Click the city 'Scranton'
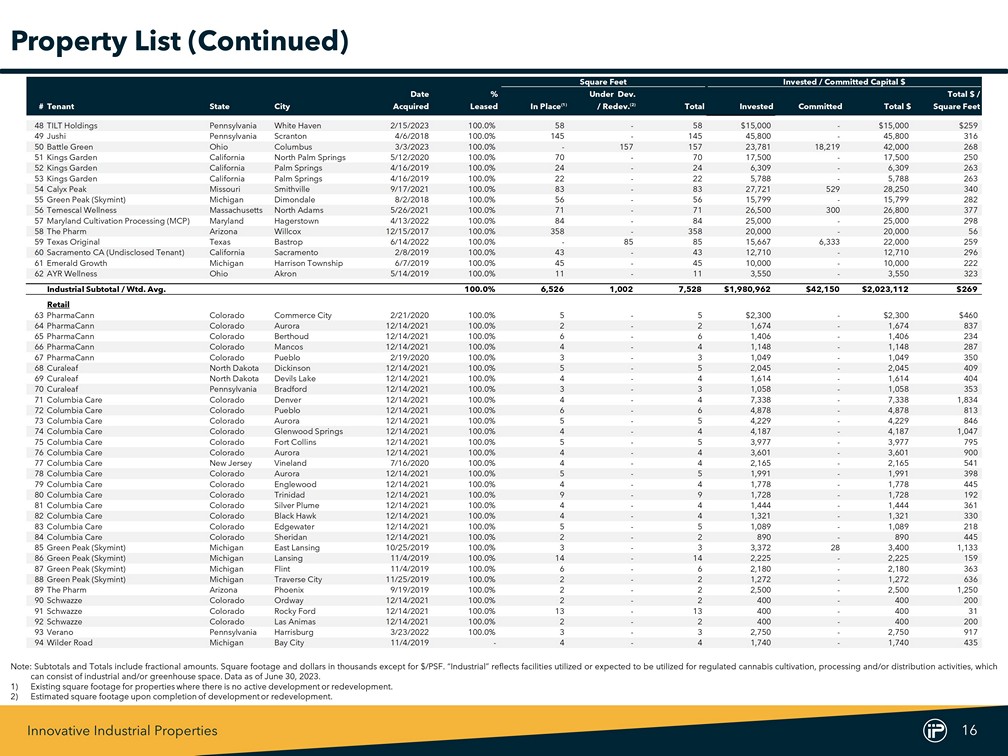This screenshot has height=756, width=1008. [291, 136]
